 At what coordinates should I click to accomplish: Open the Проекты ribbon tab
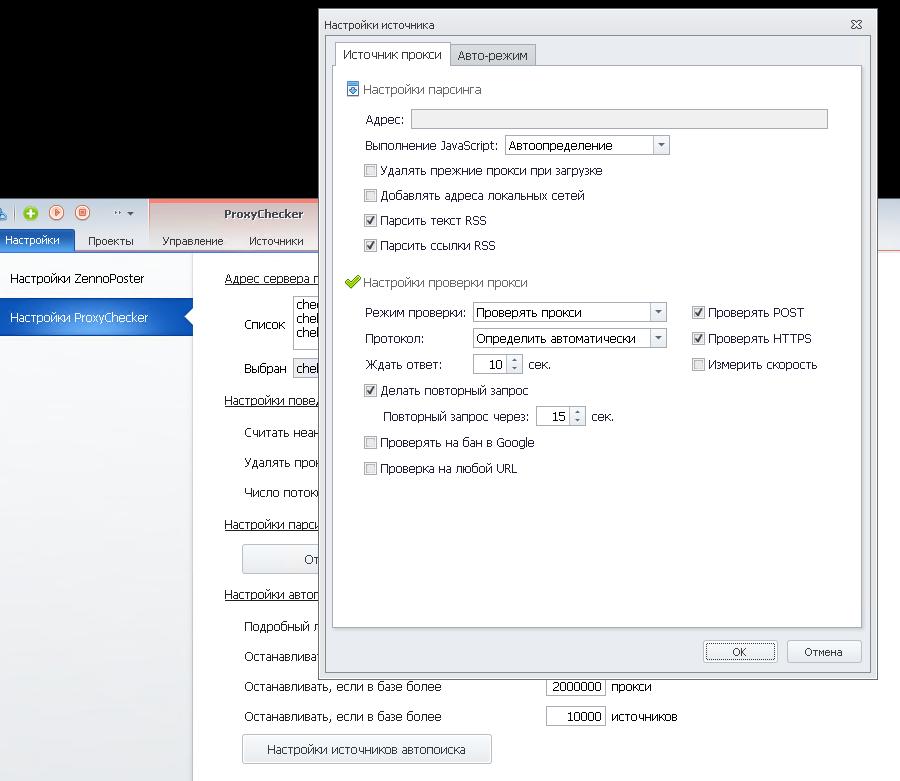(111, 241)
